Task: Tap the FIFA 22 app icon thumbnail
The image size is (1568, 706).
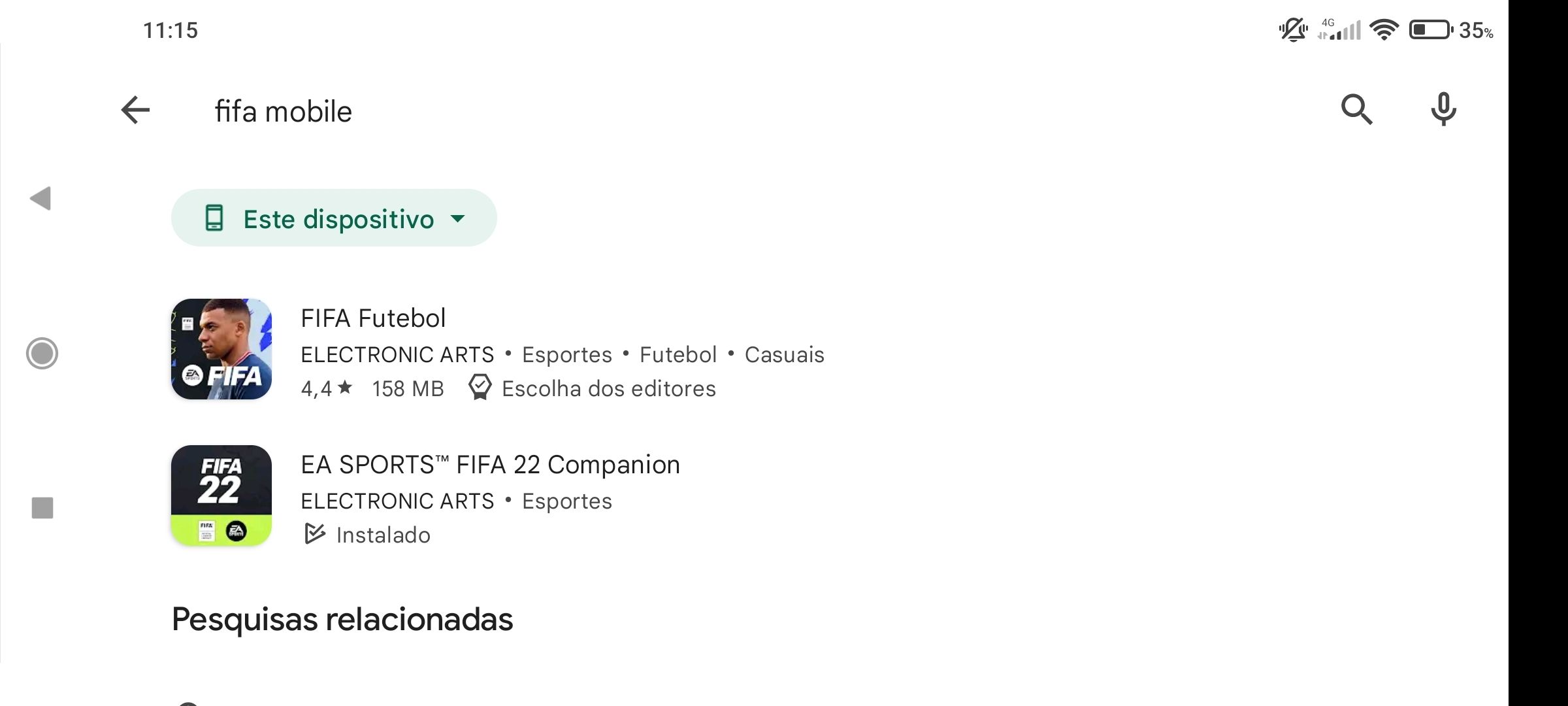Action: coord(221,495)
